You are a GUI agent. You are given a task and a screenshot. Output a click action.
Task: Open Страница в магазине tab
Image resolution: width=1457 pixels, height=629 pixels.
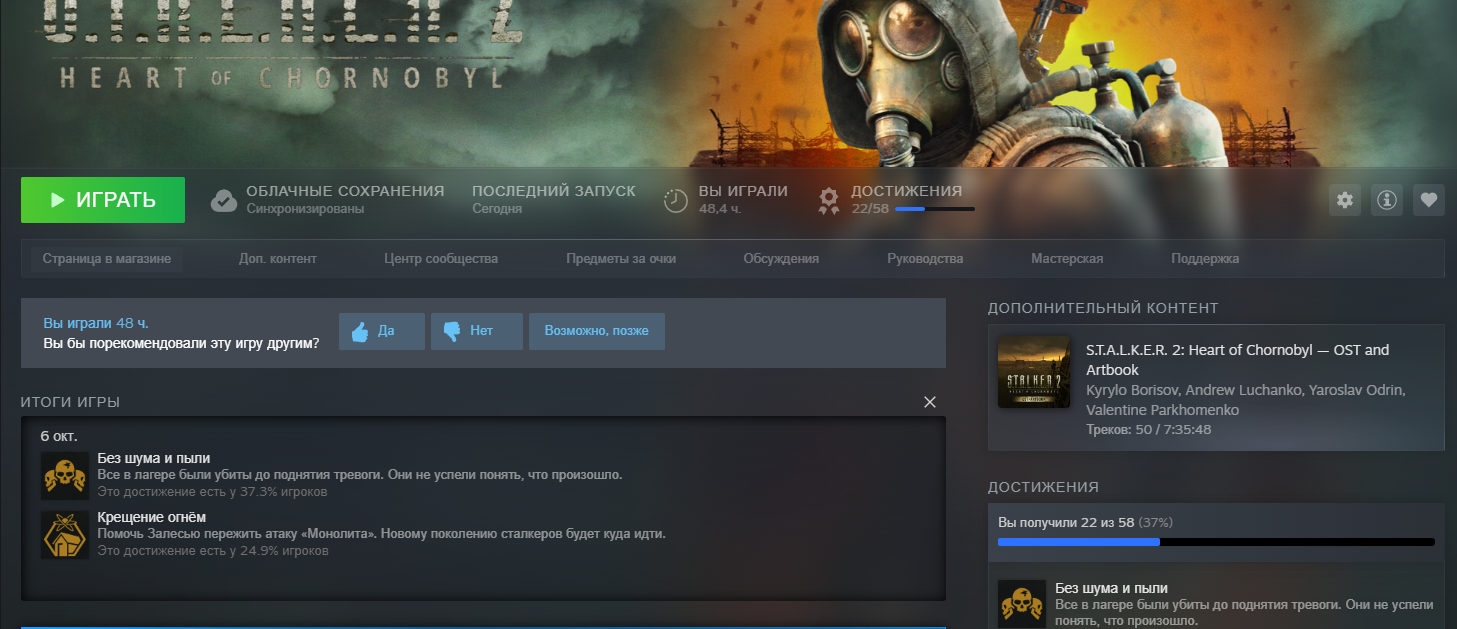click(107, 258)
